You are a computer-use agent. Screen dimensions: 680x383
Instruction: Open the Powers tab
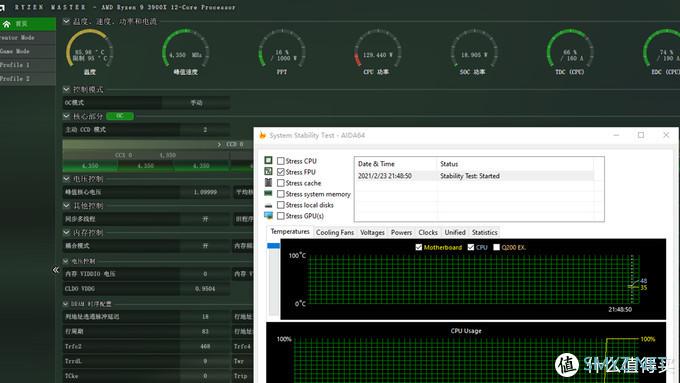pos(401,232)
